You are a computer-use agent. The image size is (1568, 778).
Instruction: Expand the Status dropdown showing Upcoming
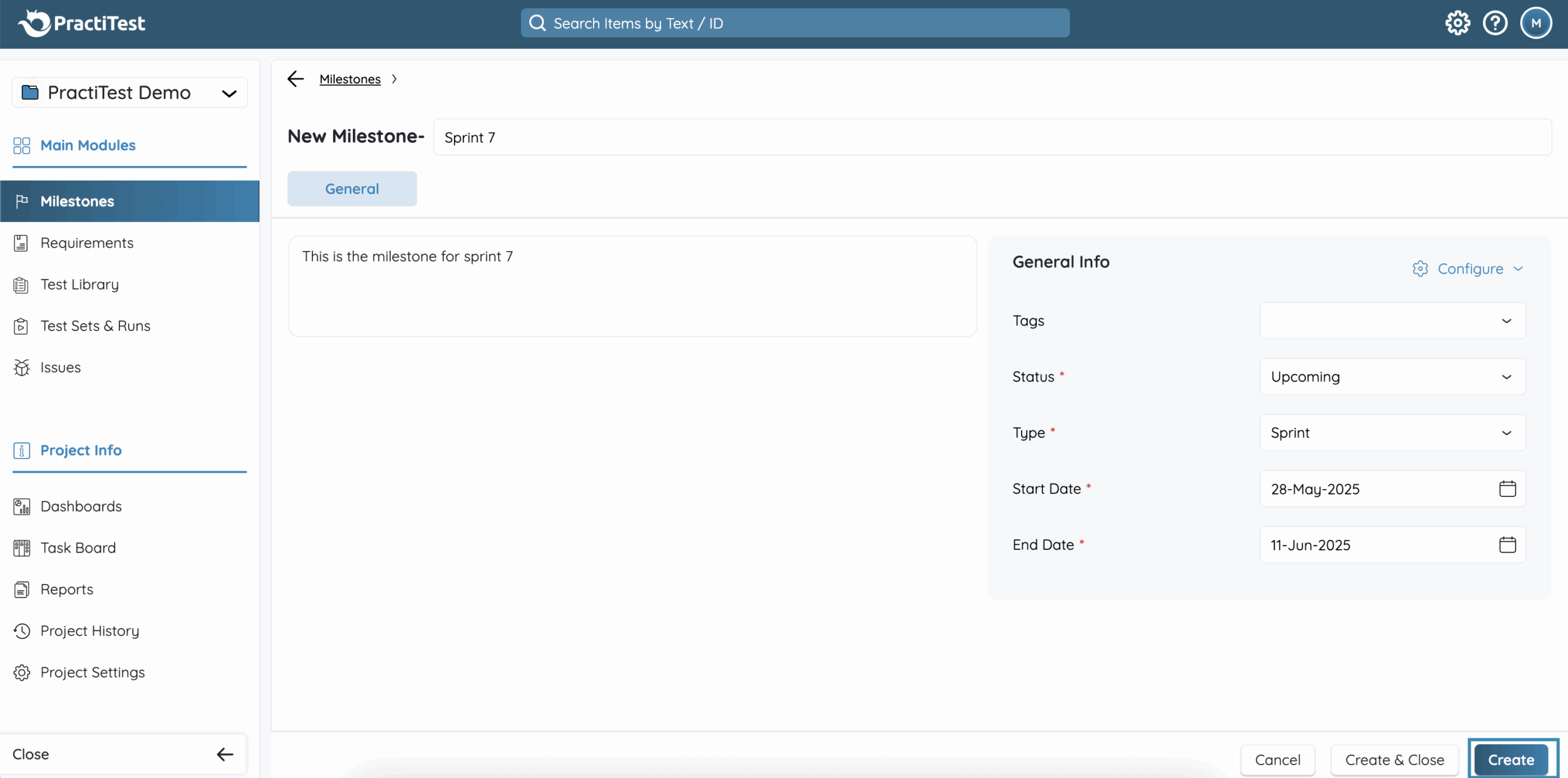tap(1392, 376)
